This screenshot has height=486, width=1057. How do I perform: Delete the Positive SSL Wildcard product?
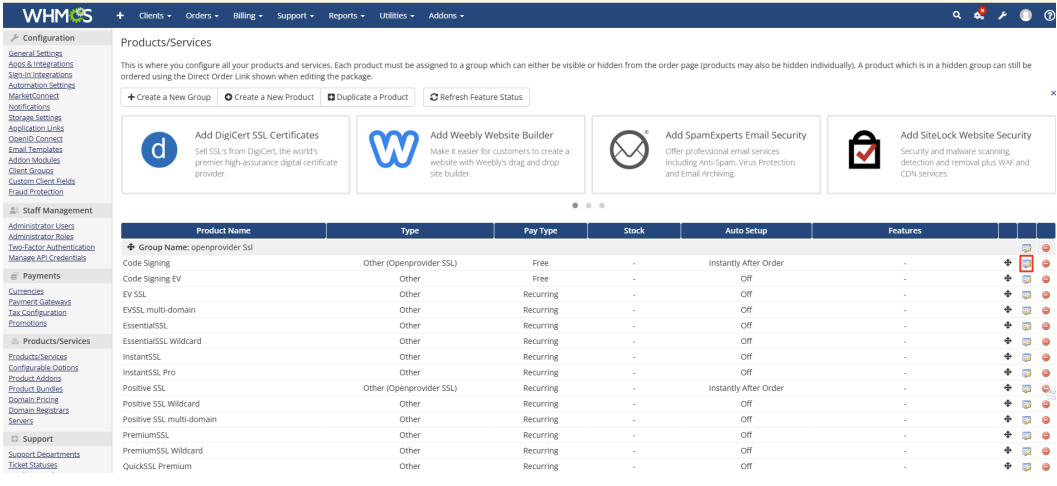1046,404
